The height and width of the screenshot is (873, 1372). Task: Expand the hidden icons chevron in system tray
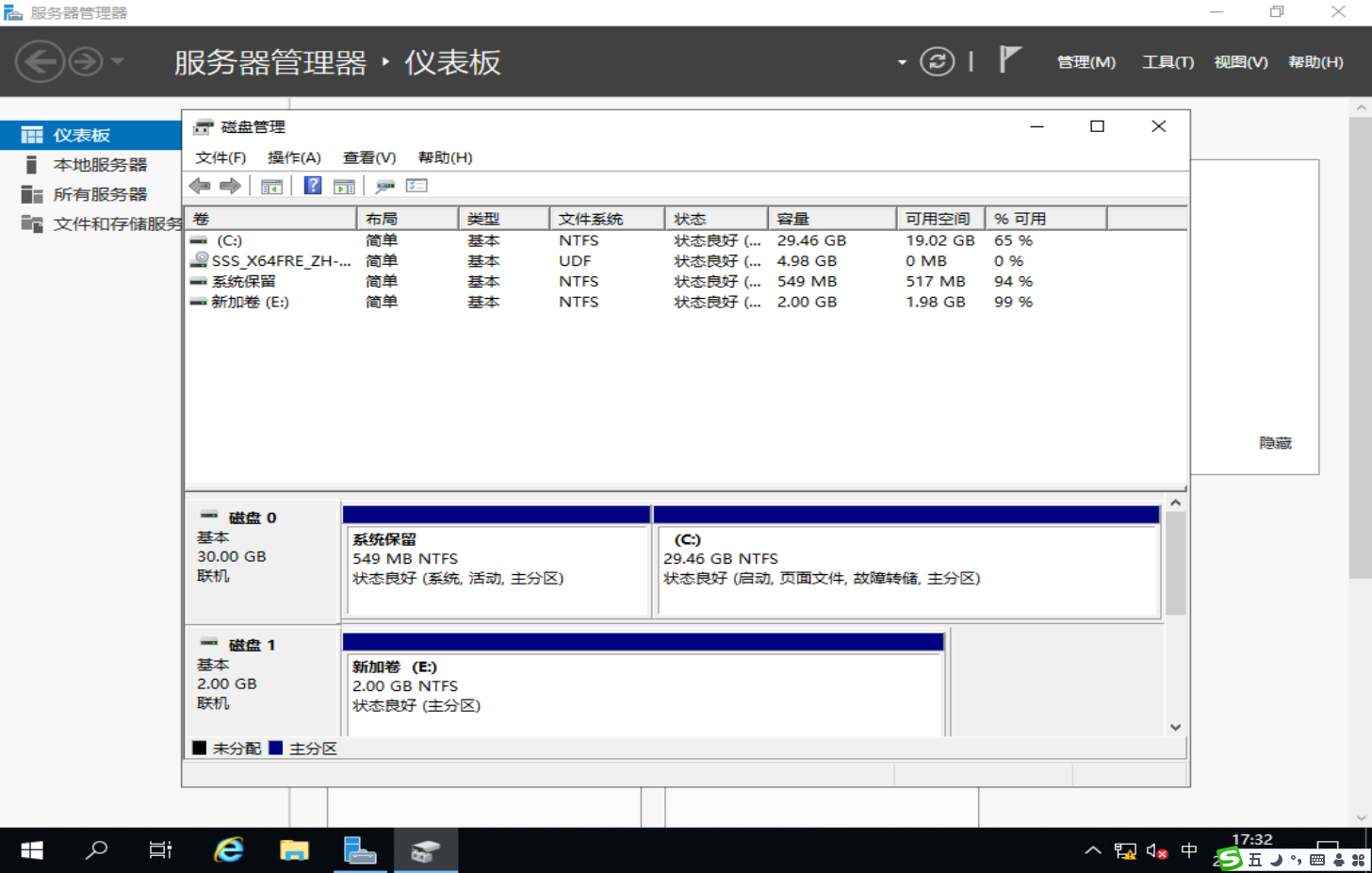point(1091,850)
